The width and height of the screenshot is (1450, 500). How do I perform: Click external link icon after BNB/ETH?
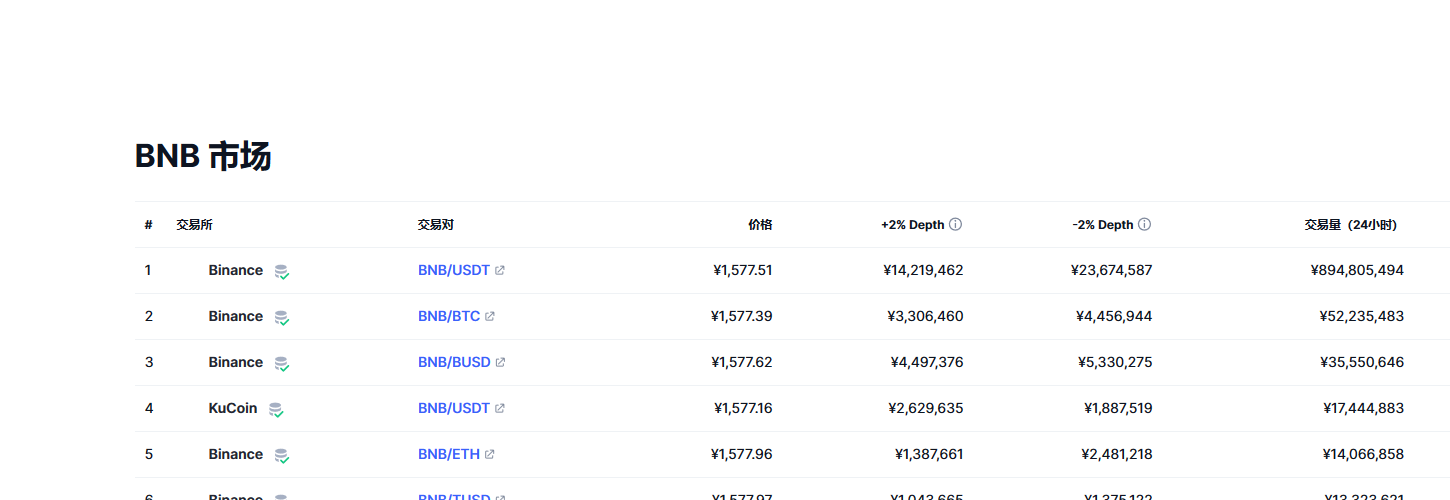point(489,455)
